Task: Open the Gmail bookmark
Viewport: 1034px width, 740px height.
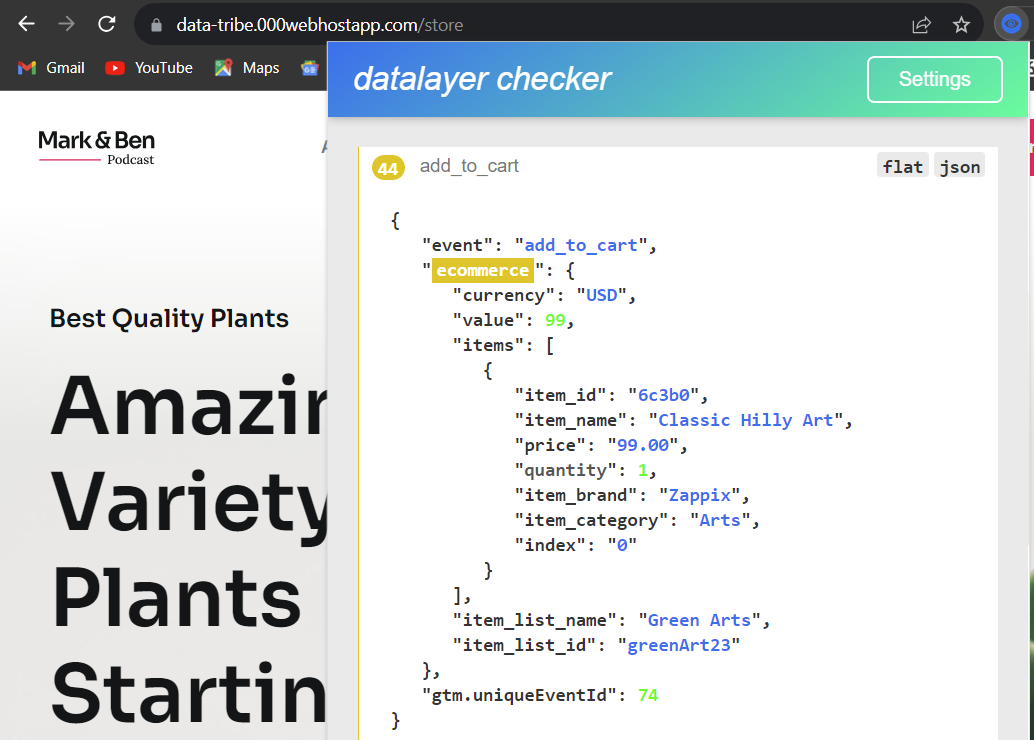Action: coord(52,68)
